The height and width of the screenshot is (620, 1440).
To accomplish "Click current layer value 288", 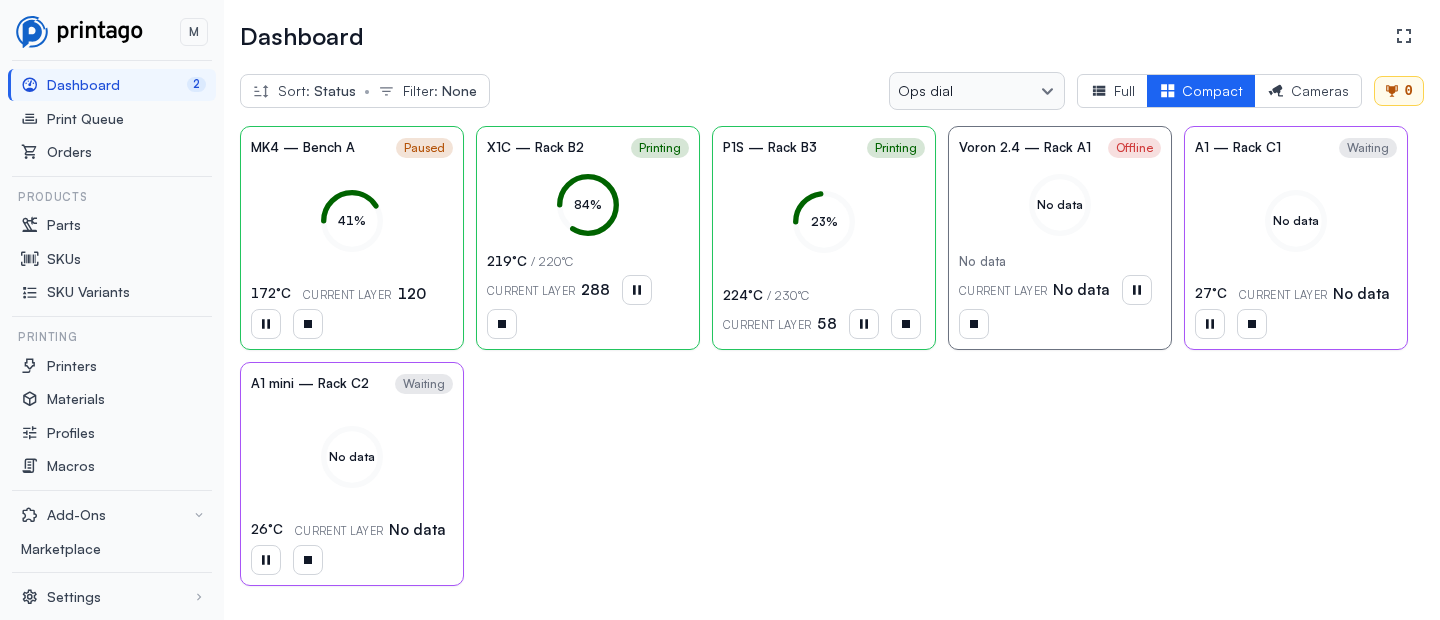I will tap(595, 290).
